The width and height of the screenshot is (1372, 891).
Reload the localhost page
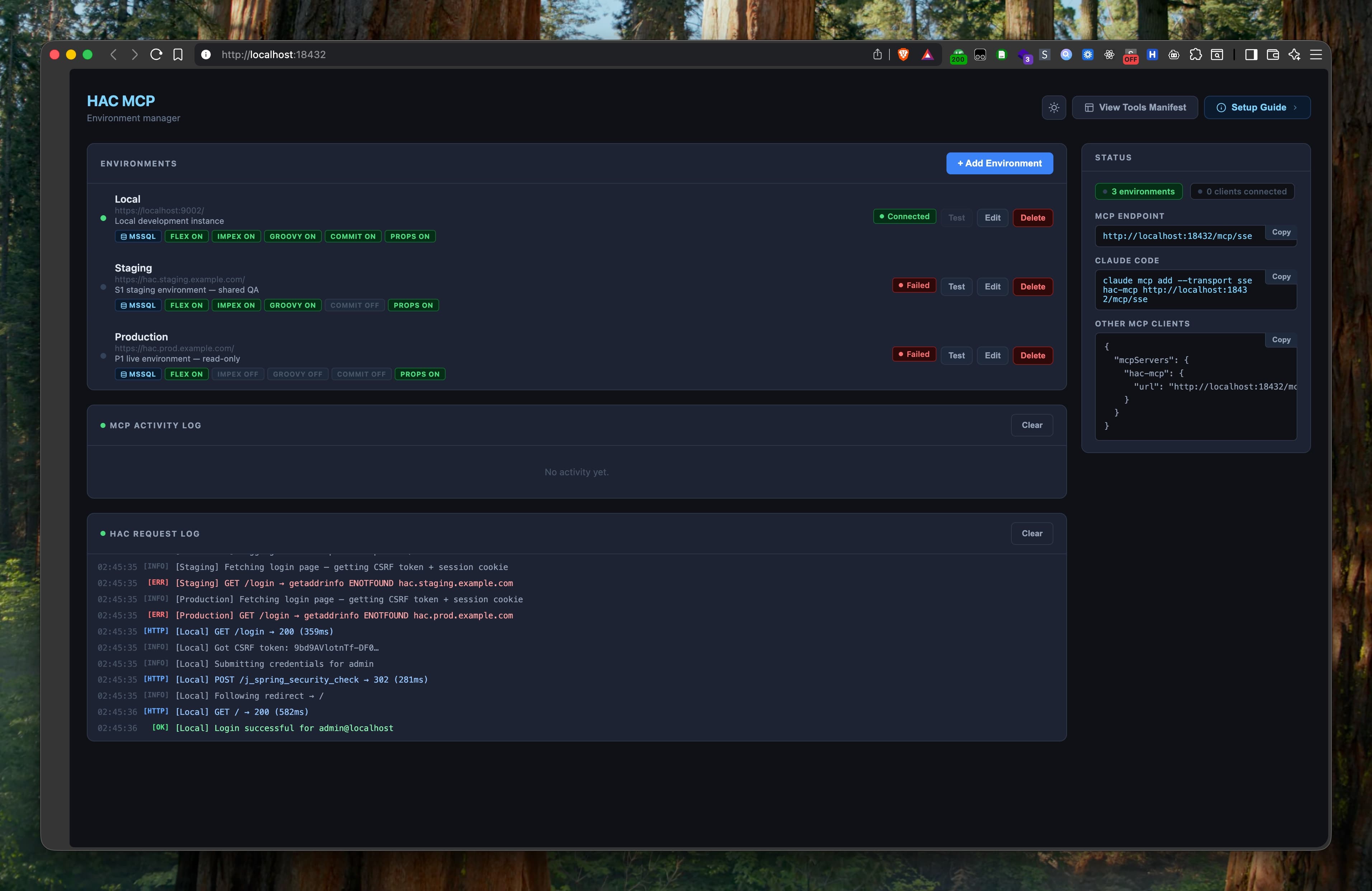tap(156, 55)
